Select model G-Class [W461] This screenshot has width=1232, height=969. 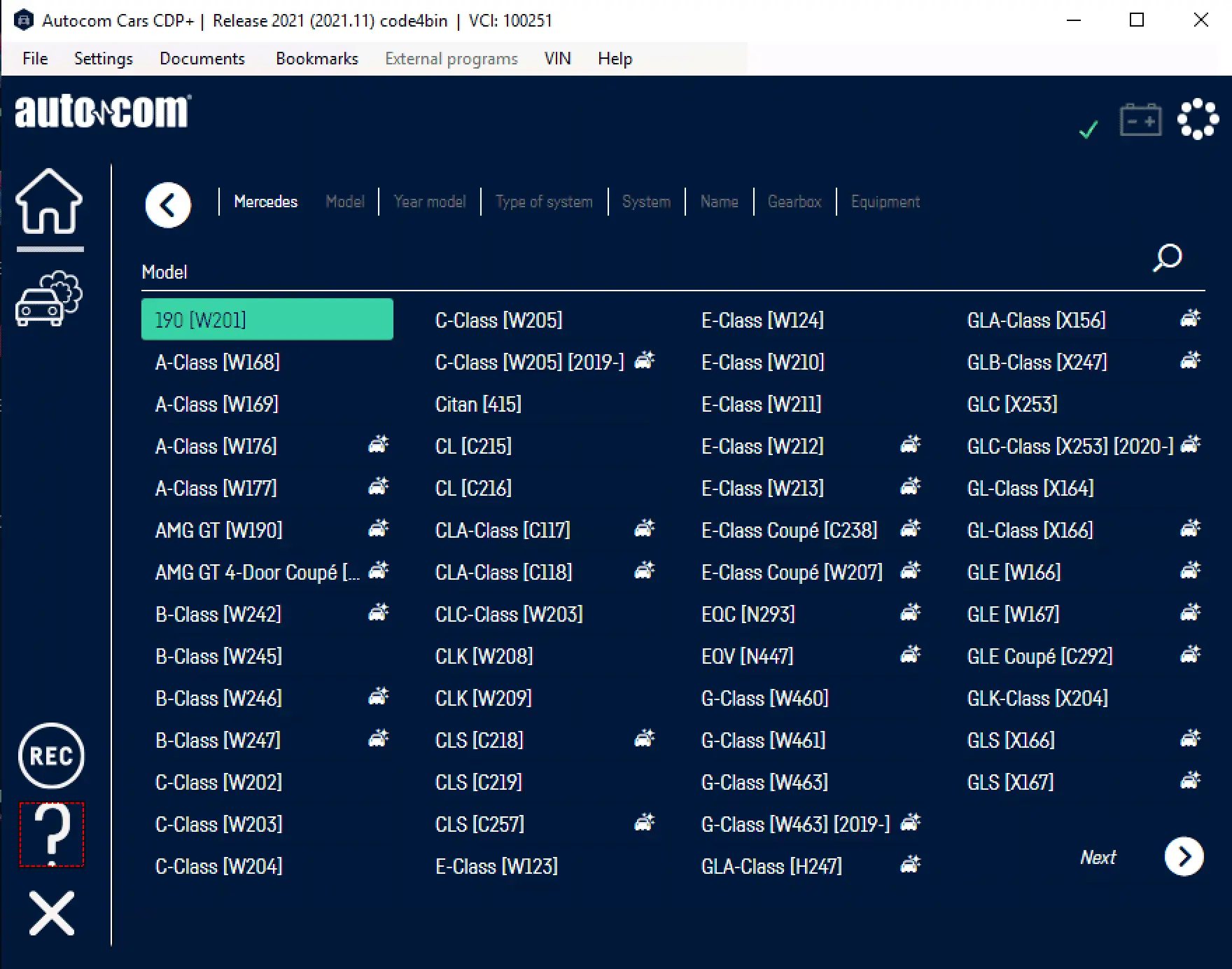(x=764, y=740)
